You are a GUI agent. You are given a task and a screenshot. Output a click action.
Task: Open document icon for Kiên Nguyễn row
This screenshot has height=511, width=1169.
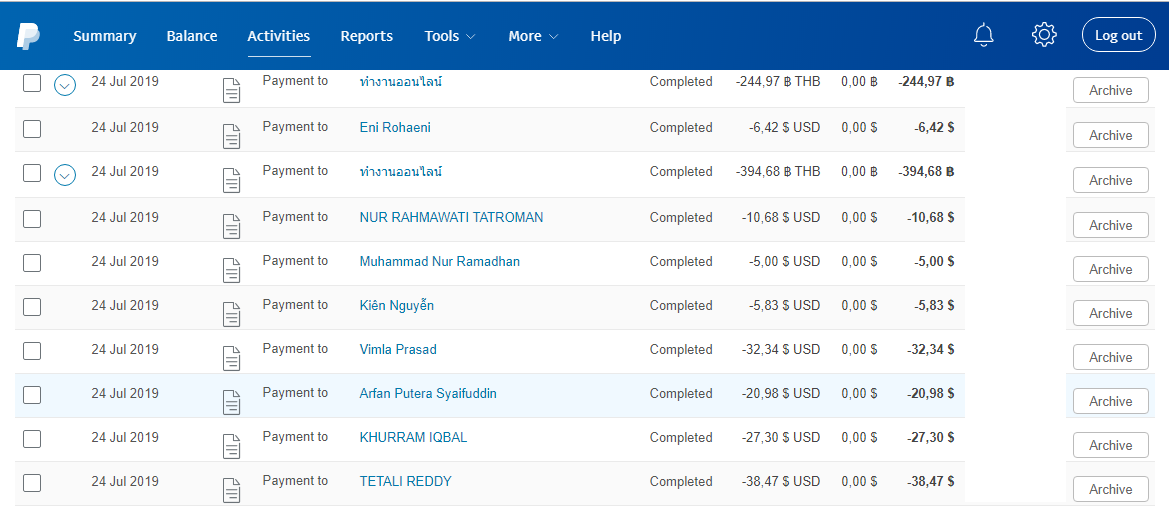pos(233,314)
